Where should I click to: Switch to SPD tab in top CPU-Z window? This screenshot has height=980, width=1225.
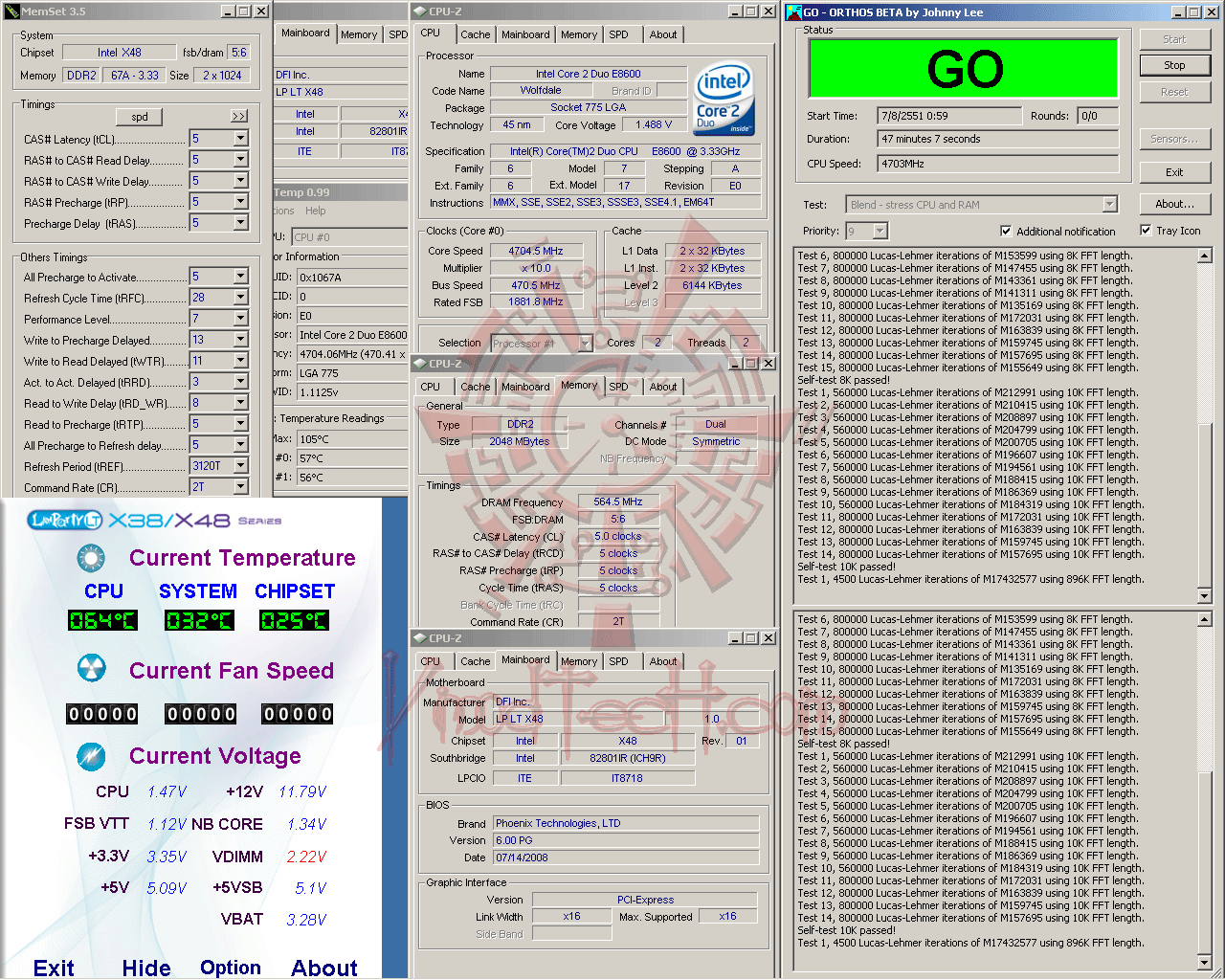(x=619, y=34)
